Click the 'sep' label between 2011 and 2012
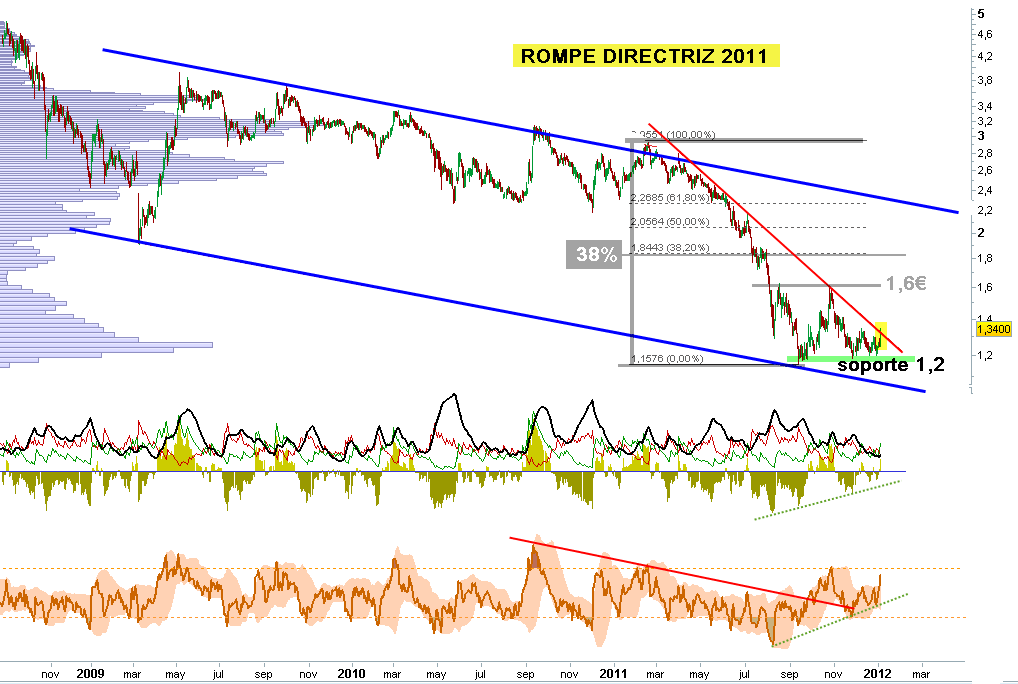Viewport: 1018px width, 684px height. click(789, 675)
